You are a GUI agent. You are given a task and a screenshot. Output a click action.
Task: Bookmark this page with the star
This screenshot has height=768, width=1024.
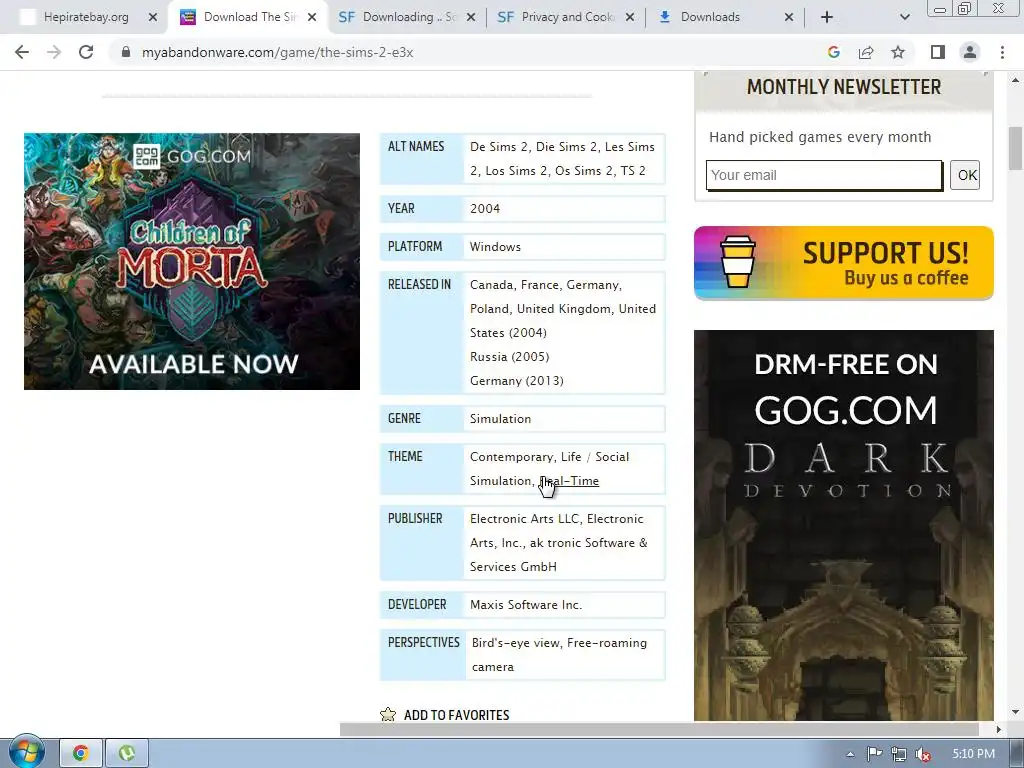coord(898,52)
